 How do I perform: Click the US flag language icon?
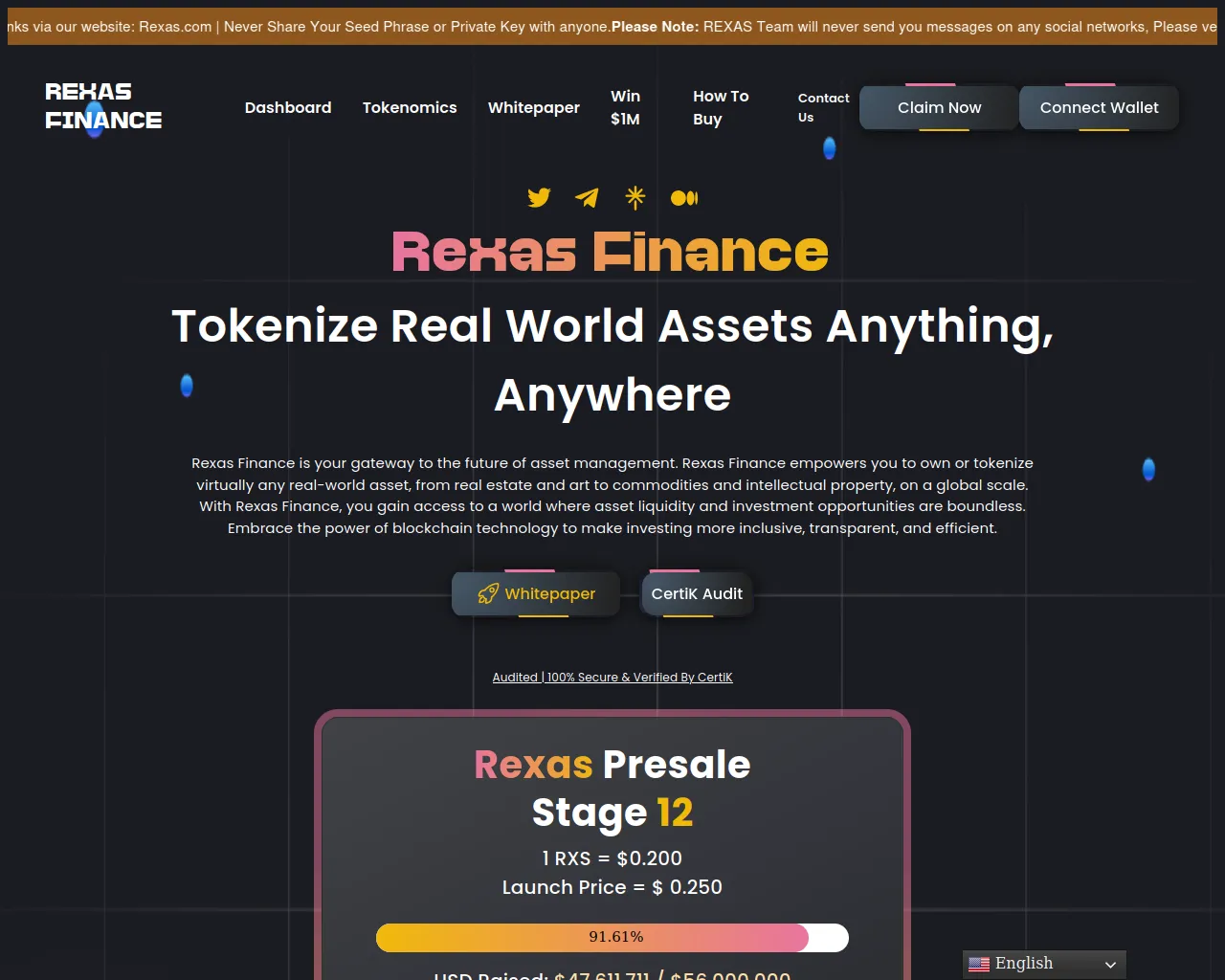(x=979, y=964)
